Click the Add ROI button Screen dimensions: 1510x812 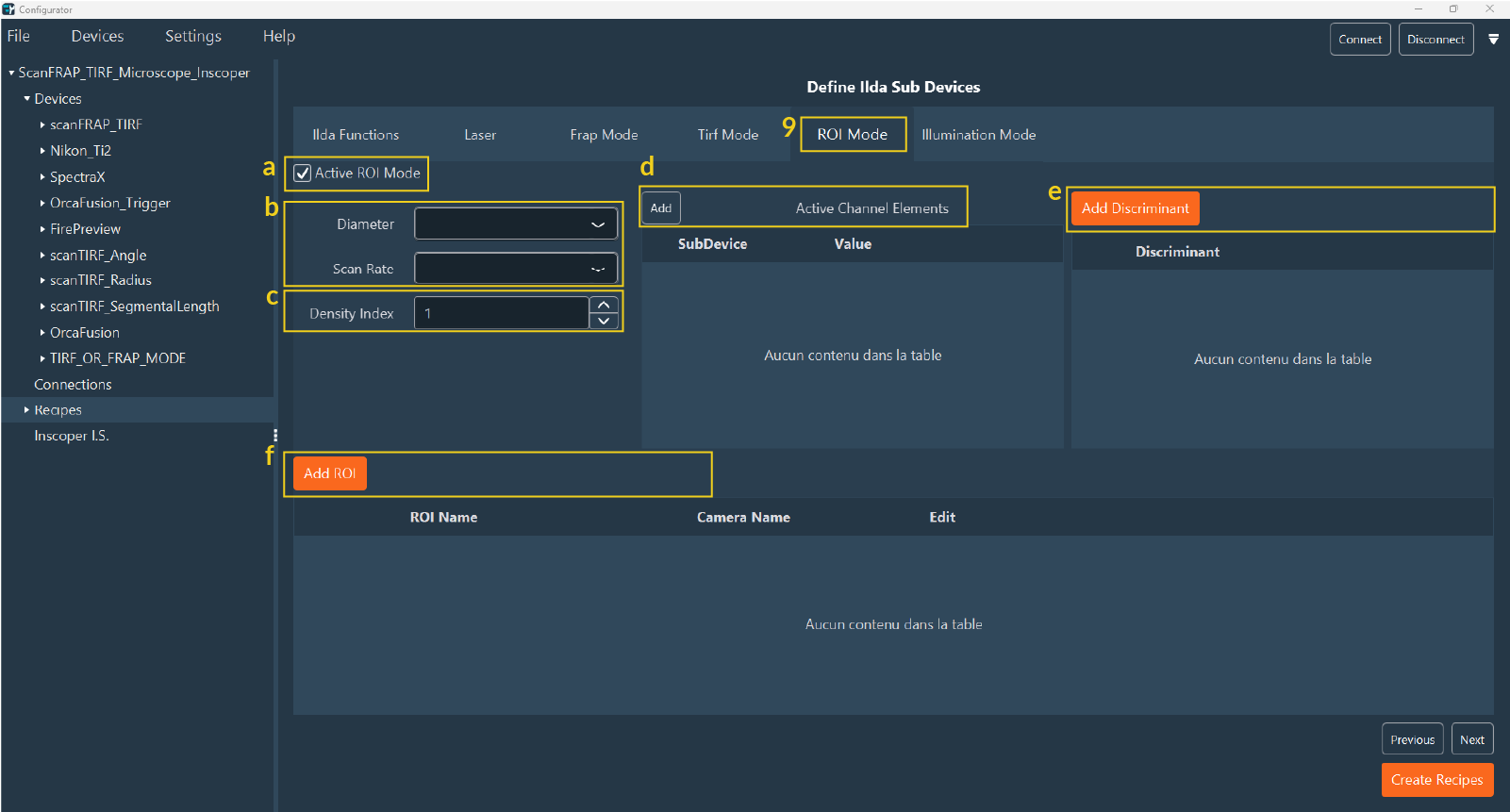pyautogui.click(x=329, y=473)
